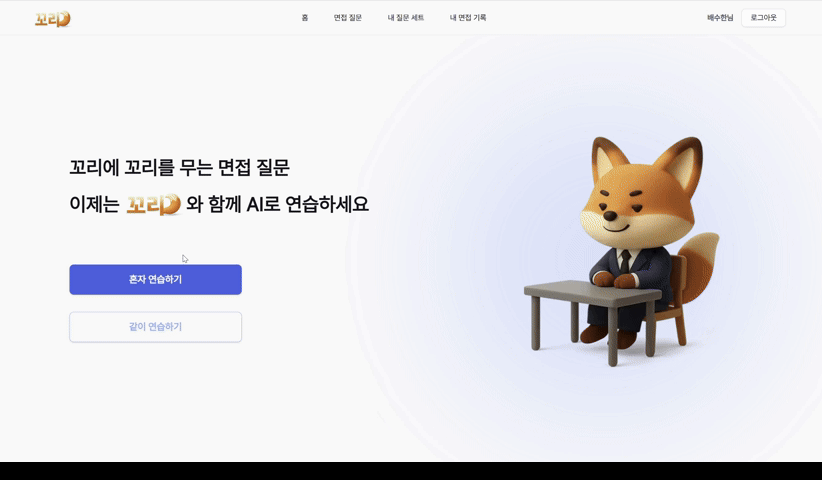The image size is (822, 480).
Task: Open the 내 질문 세트 page
Action: tap(406, 18)
